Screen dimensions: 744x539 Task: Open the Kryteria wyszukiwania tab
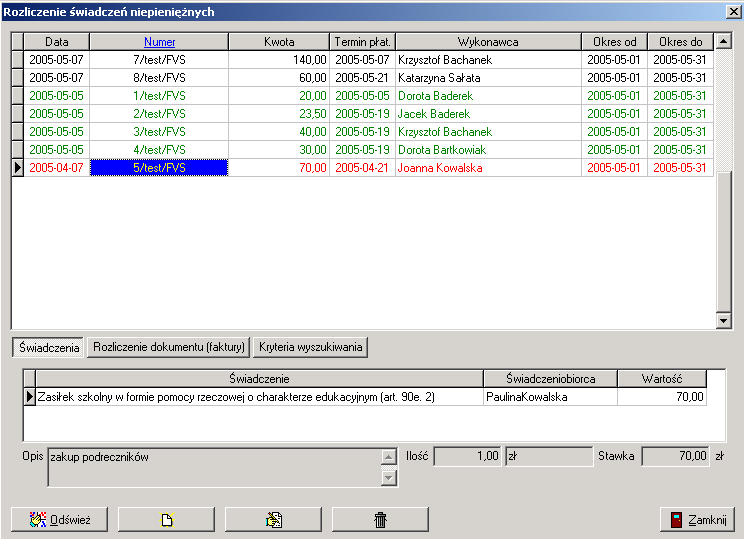pyautogui.click(x=311, y=347)
